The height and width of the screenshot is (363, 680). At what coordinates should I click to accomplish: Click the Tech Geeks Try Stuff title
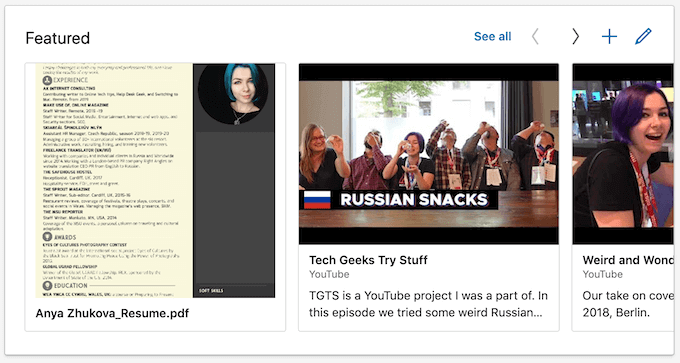[x=368, y=260]
